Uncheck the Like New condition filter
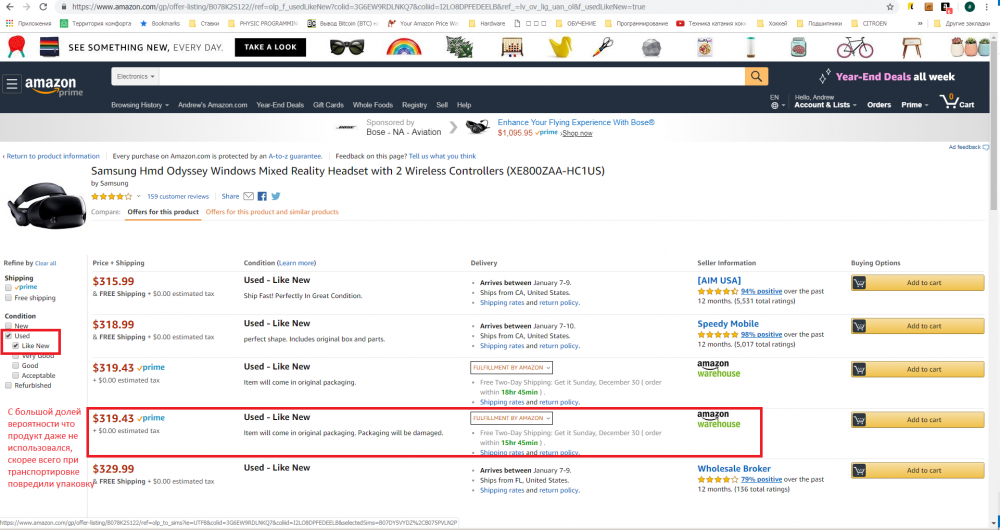The image size is (1000, 530). tap(17, 346)
